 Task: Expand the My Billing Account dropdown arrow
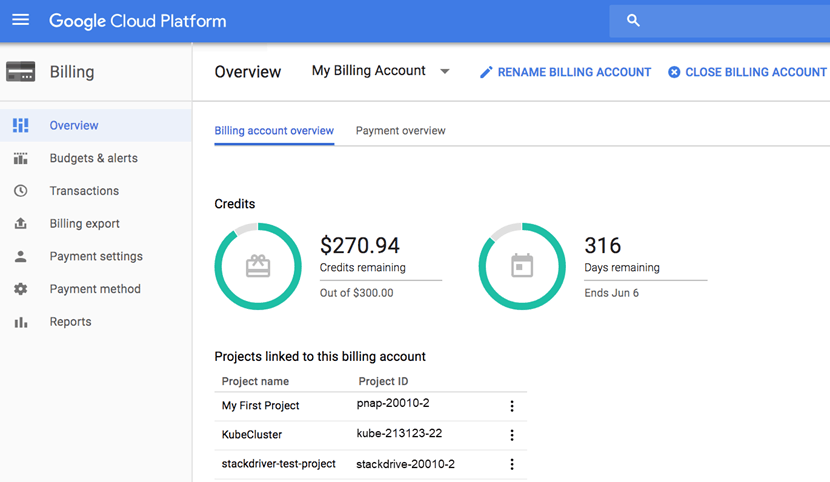pos(445,71)
